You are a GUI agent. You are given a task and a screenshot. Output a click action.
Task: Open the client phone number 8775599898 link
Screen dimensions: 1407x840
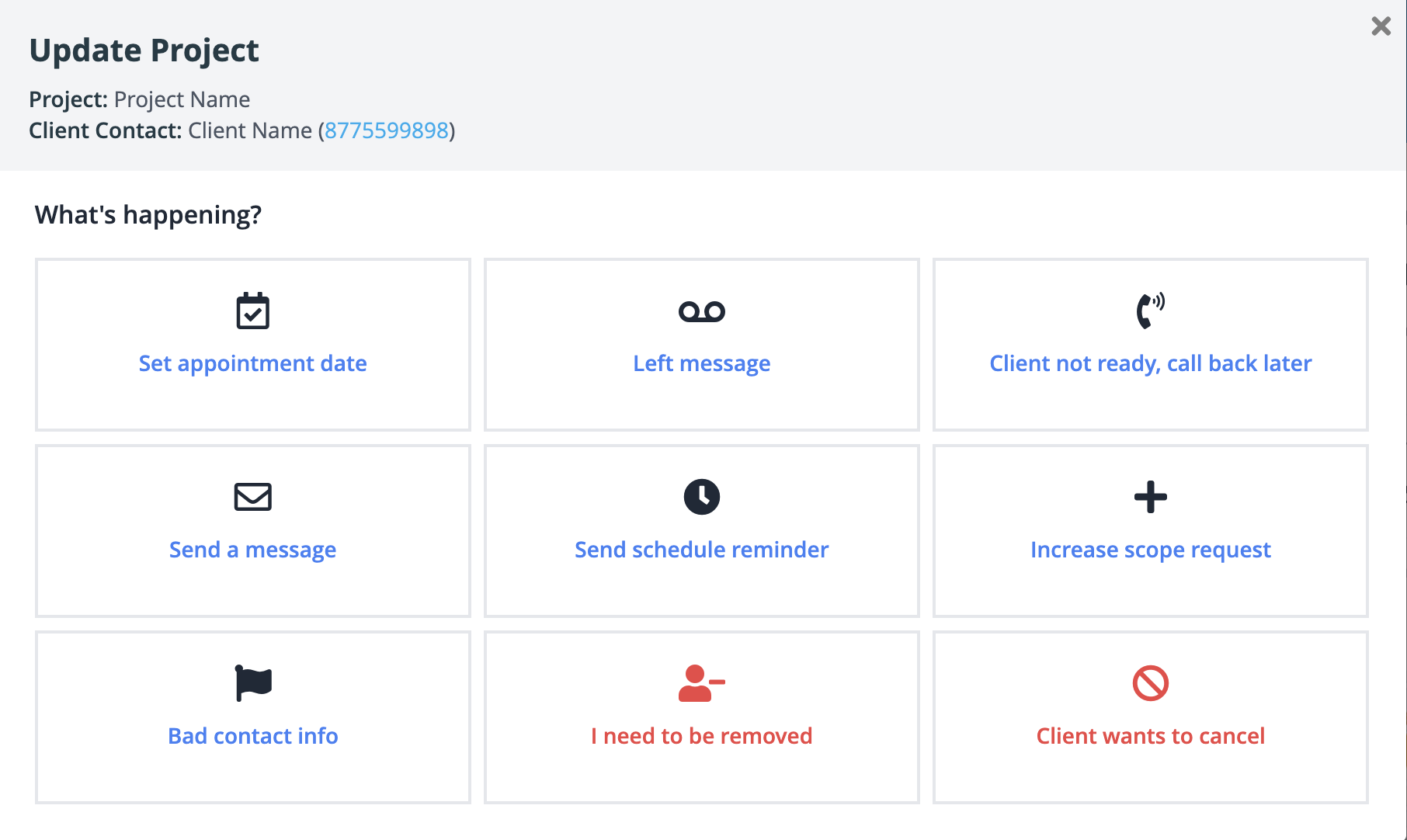(x=387, y=130)
